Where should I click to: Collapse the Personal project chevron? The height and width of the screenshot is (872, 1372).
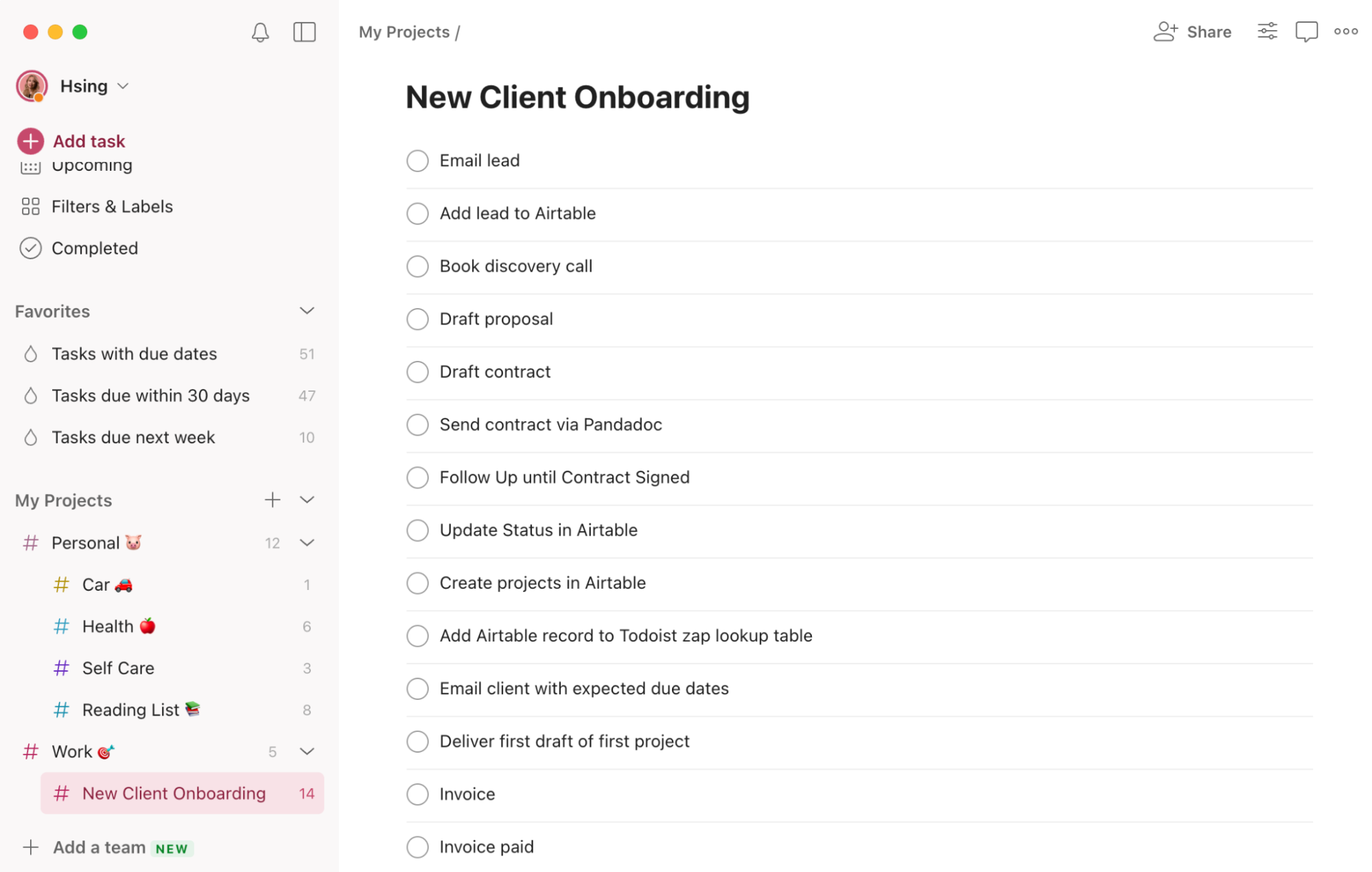tap(307, 543)
